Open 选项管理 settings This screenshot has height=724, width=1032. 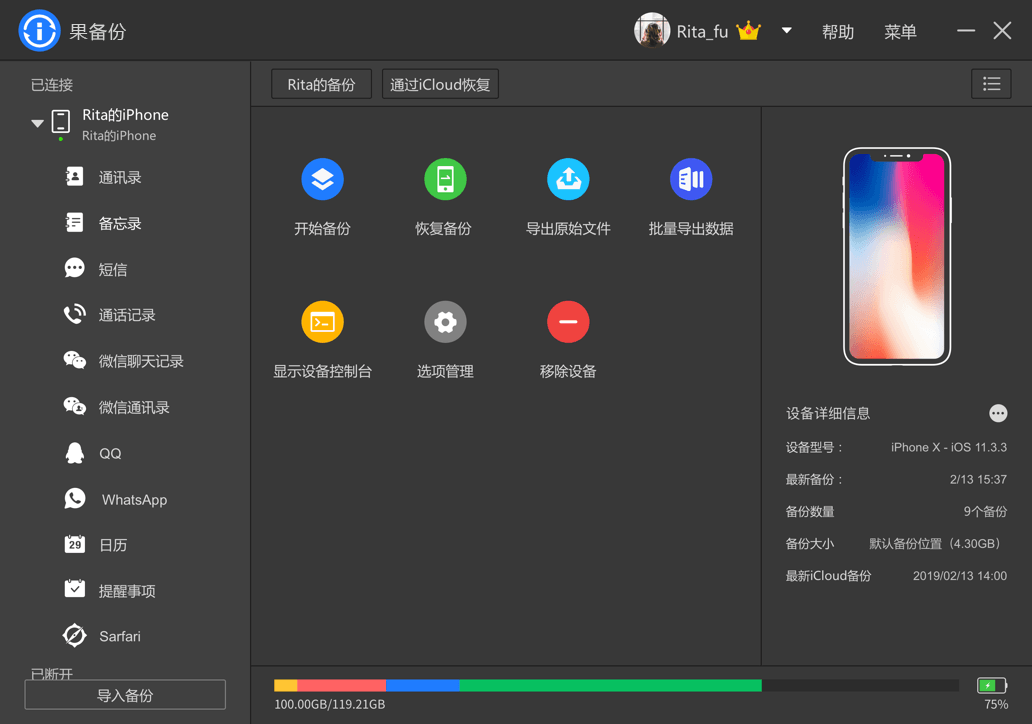coord(445,321)
